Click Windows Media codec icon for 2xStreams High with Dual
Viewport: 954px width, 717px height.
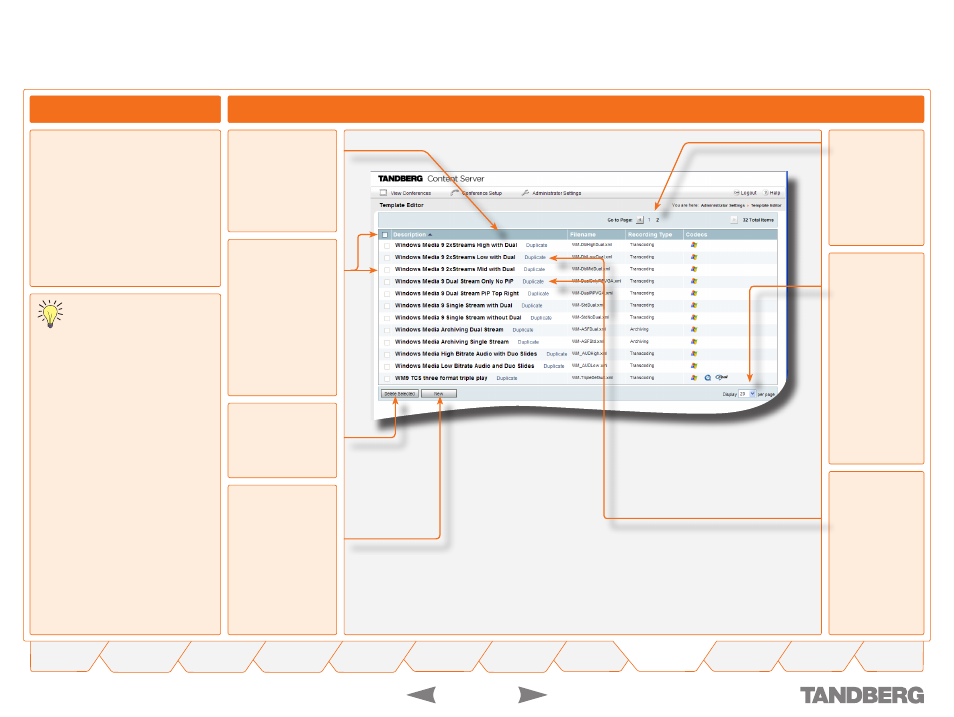pos(694,245)
